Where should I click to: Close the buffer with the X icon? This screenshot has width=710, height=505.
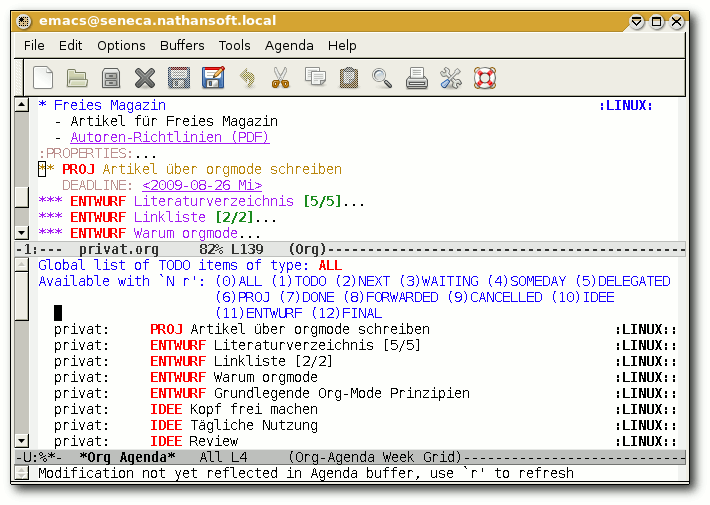pyautogui.click(x=145, y=77)
